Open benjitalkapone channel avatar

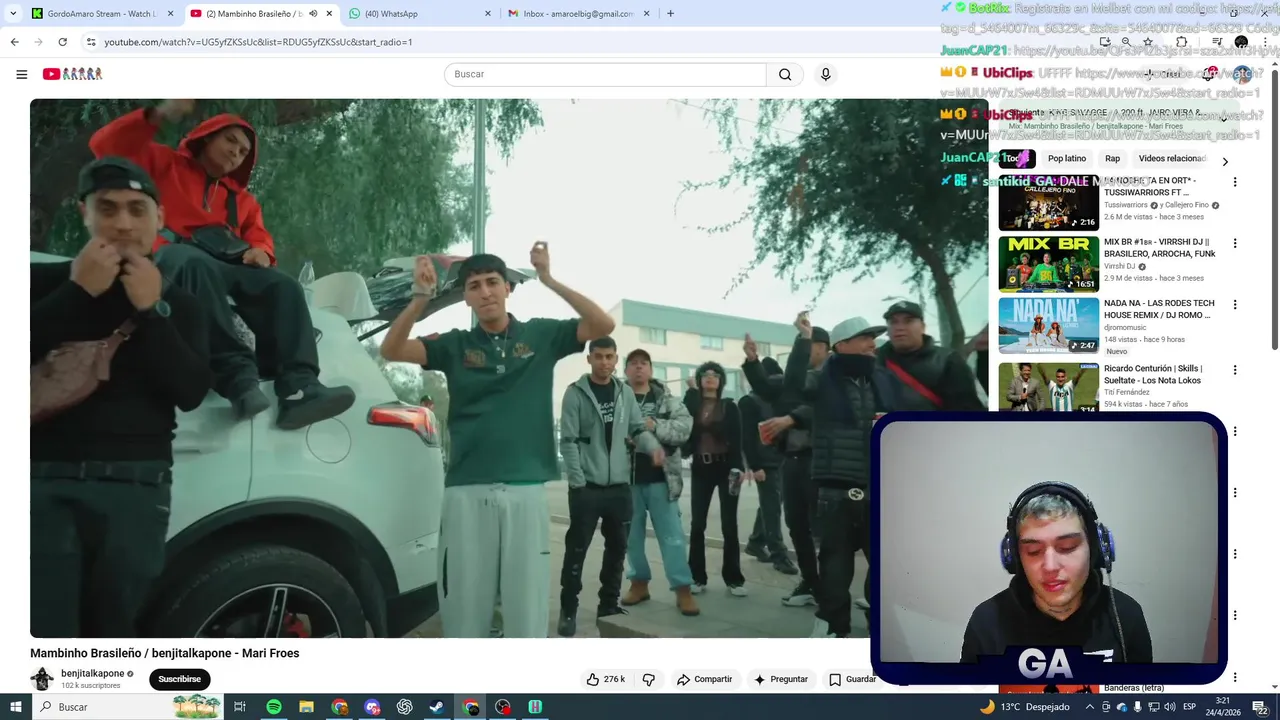[42, 679]
